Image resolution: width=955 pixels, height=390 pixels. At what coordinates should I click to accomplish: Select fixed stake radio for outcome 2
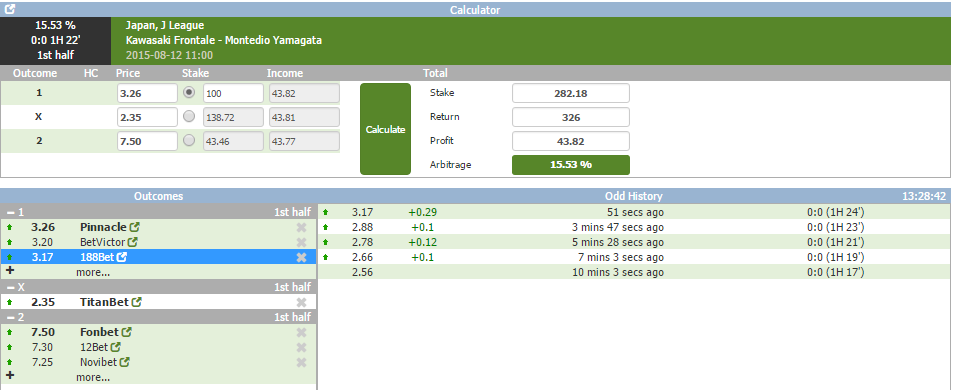click(189, 140)
